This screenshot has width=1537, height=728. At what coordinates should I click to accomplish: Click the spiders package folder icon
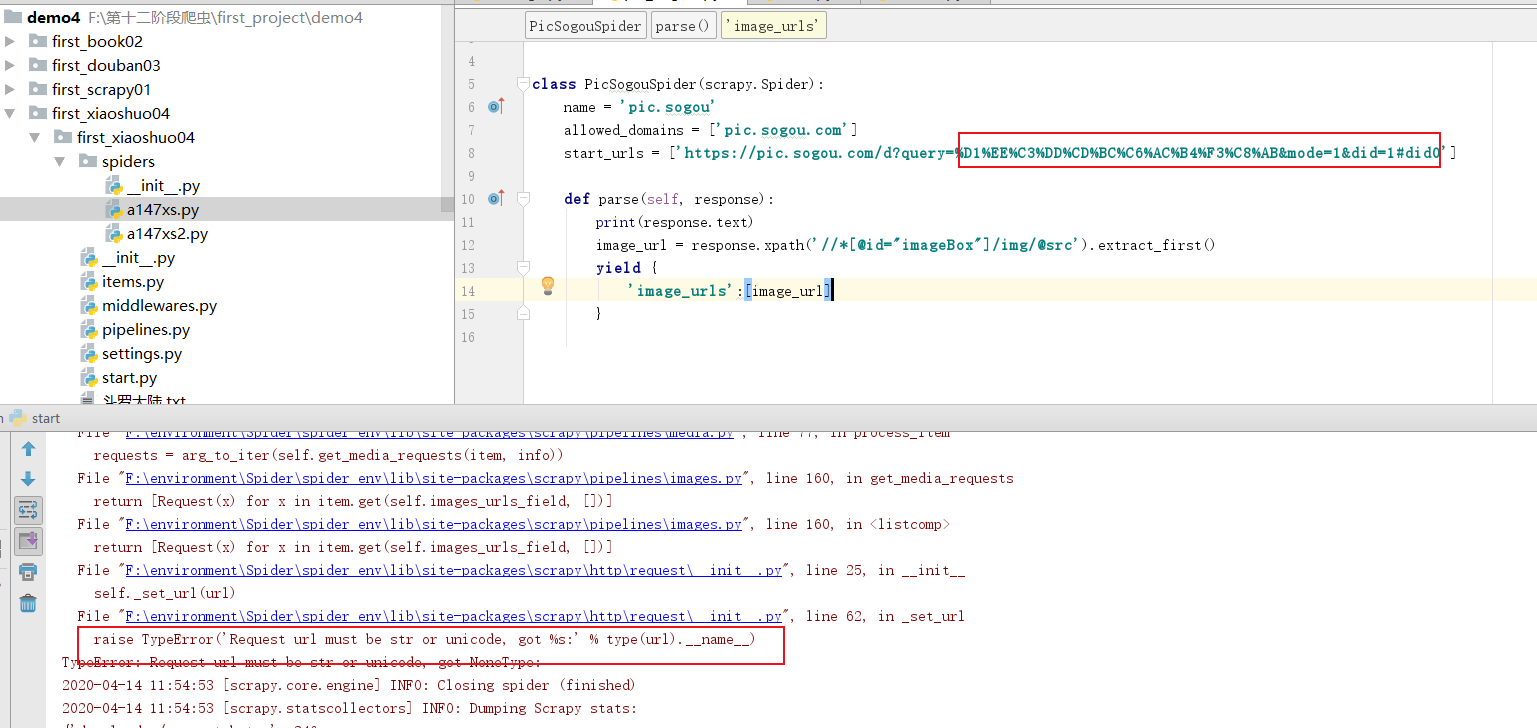click(88, 161)
